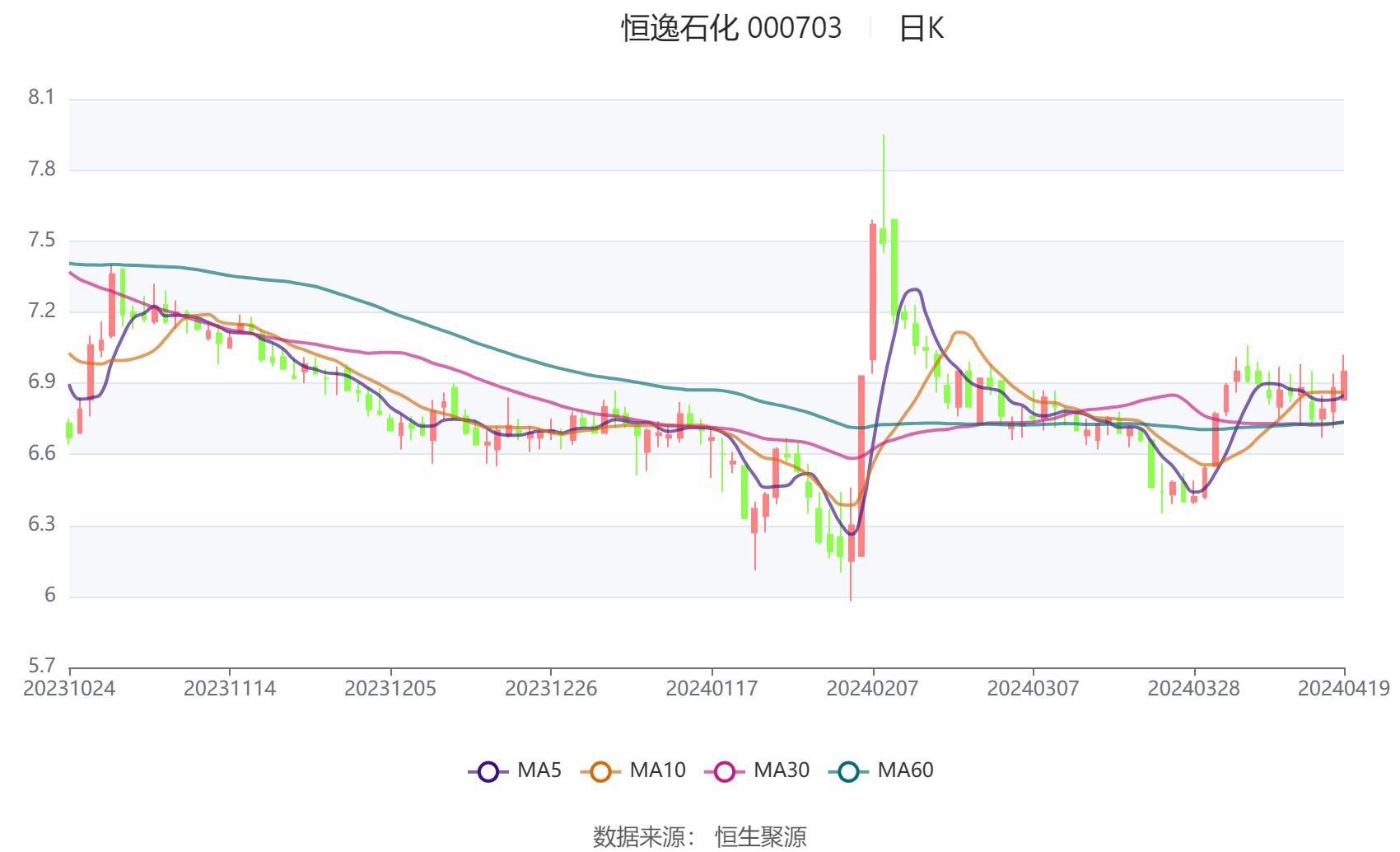
Task: Click the 20231114 date label
Action: point(230,688)
